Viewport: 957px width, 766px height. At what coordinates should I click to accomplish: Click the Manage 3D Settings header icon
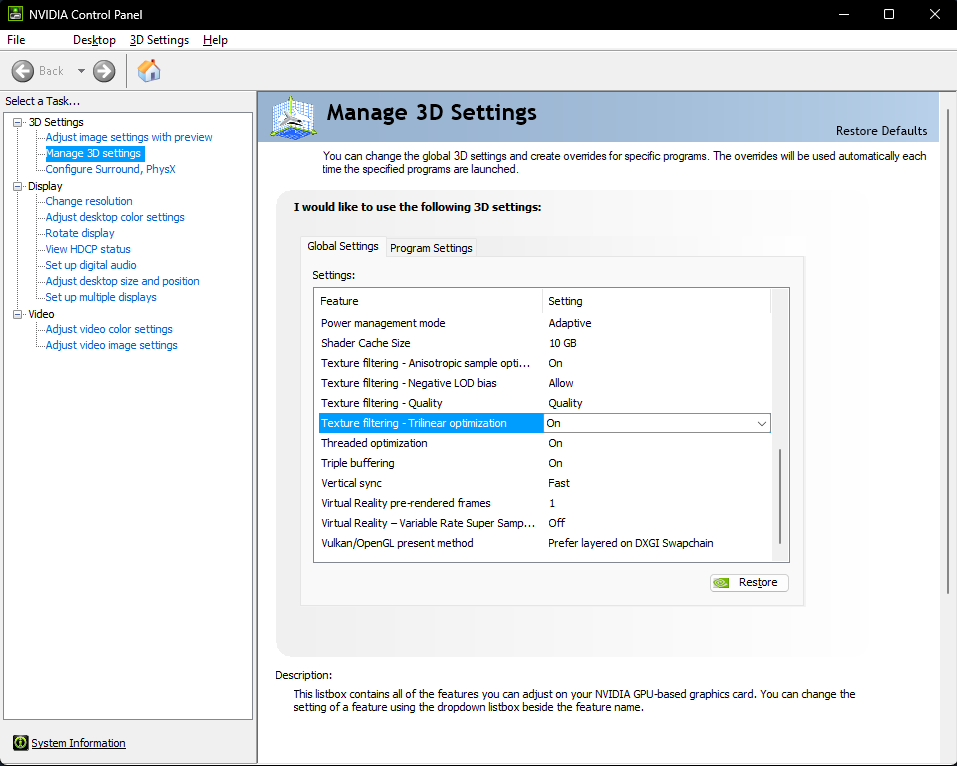pyautogui.click(x=294, y=117)
